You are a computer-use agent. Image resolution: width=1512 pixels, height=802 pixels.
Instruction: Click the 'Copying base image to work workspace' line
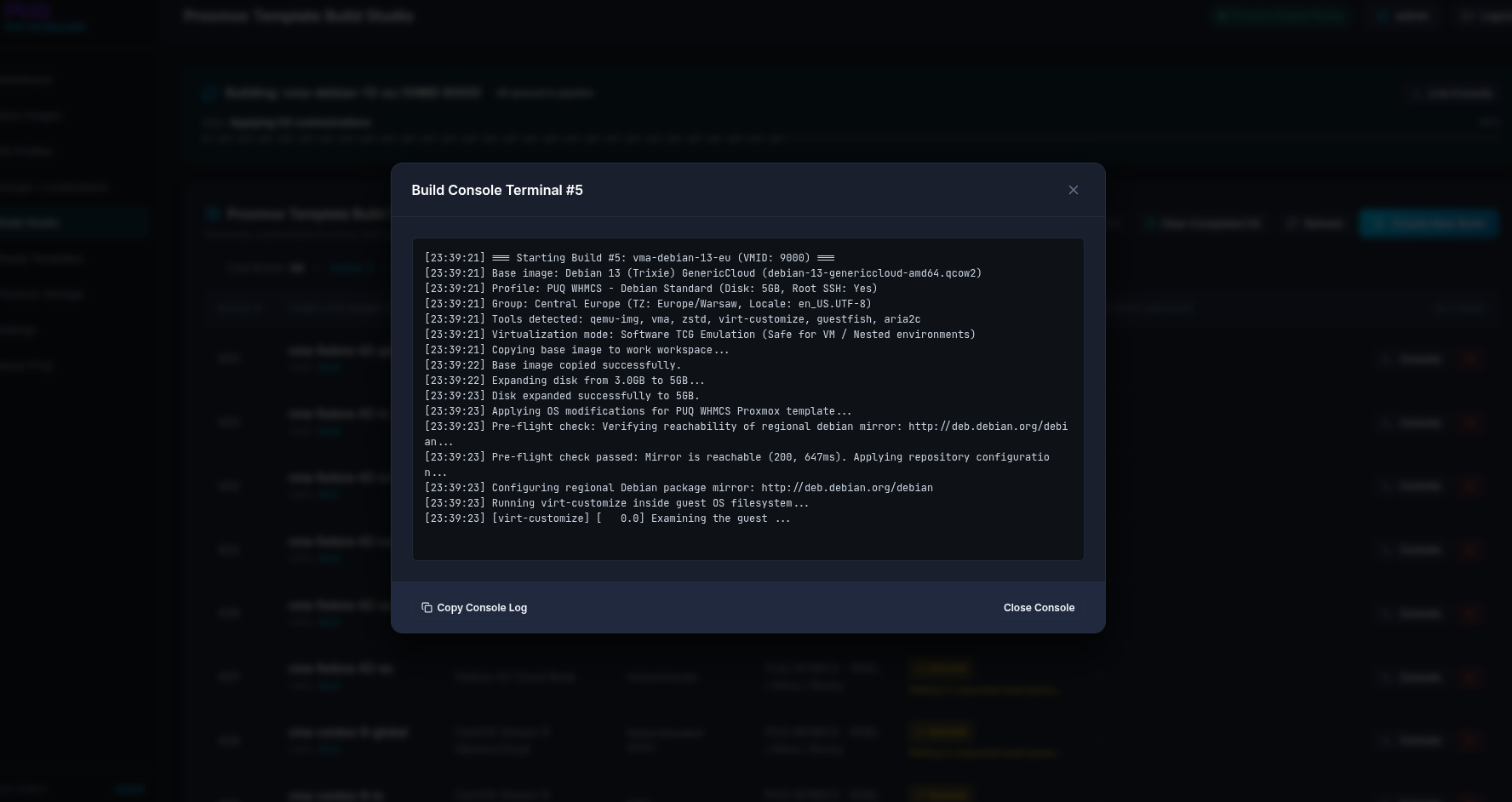[577, 350]
